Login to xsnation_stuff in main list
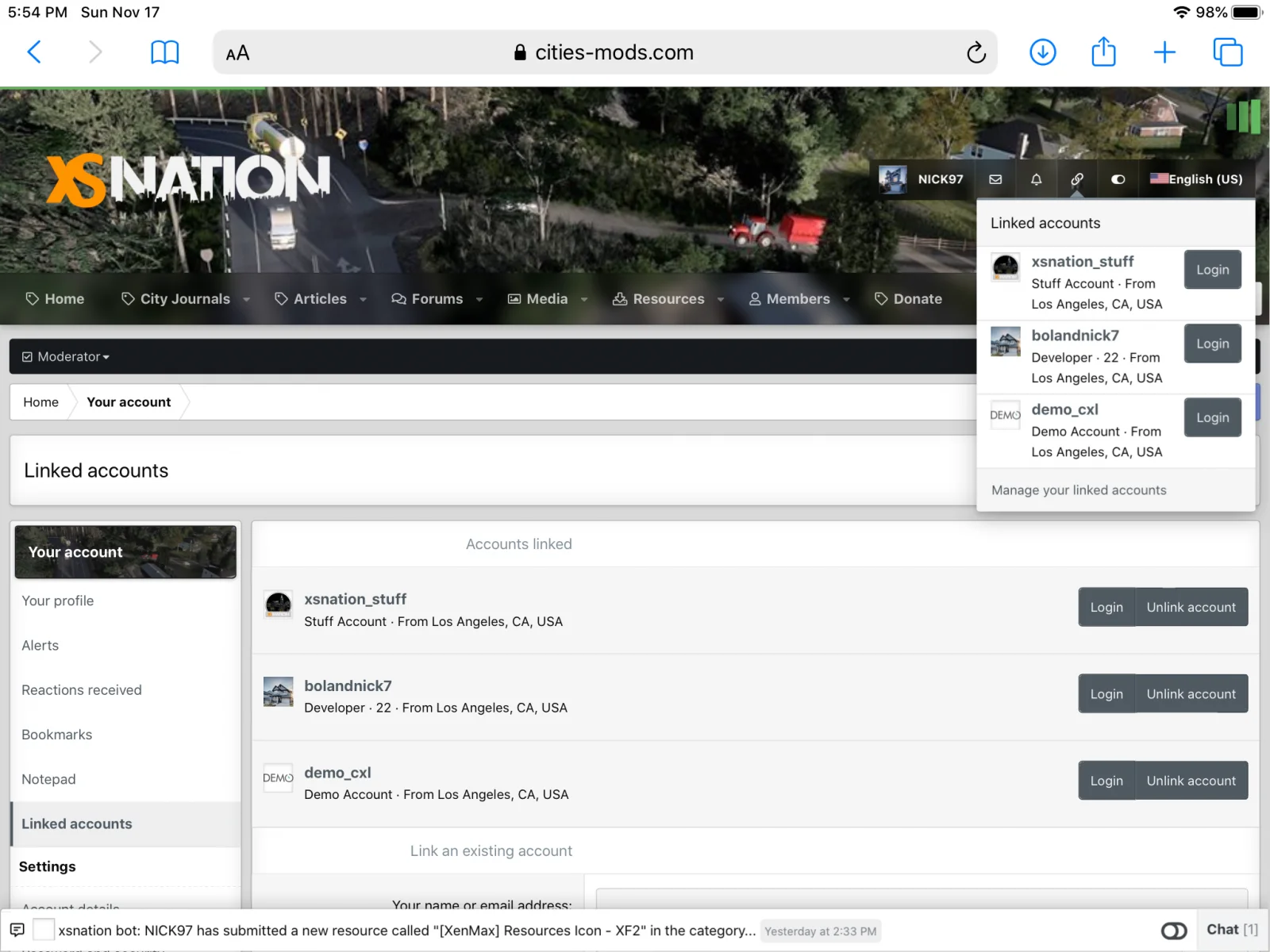This screenshot has height=952, width=1270. (1106, 607)
